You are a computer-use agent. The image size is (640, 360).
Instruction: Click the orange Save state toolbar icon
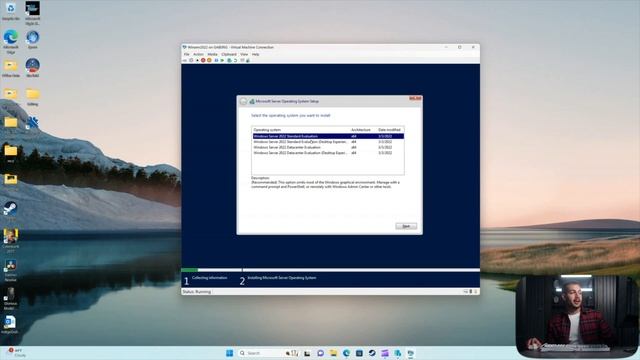(209, 60)
